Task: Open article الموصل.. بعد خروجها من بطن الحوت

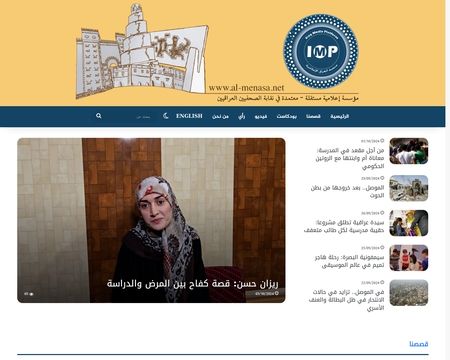Action: coord(348,192)
